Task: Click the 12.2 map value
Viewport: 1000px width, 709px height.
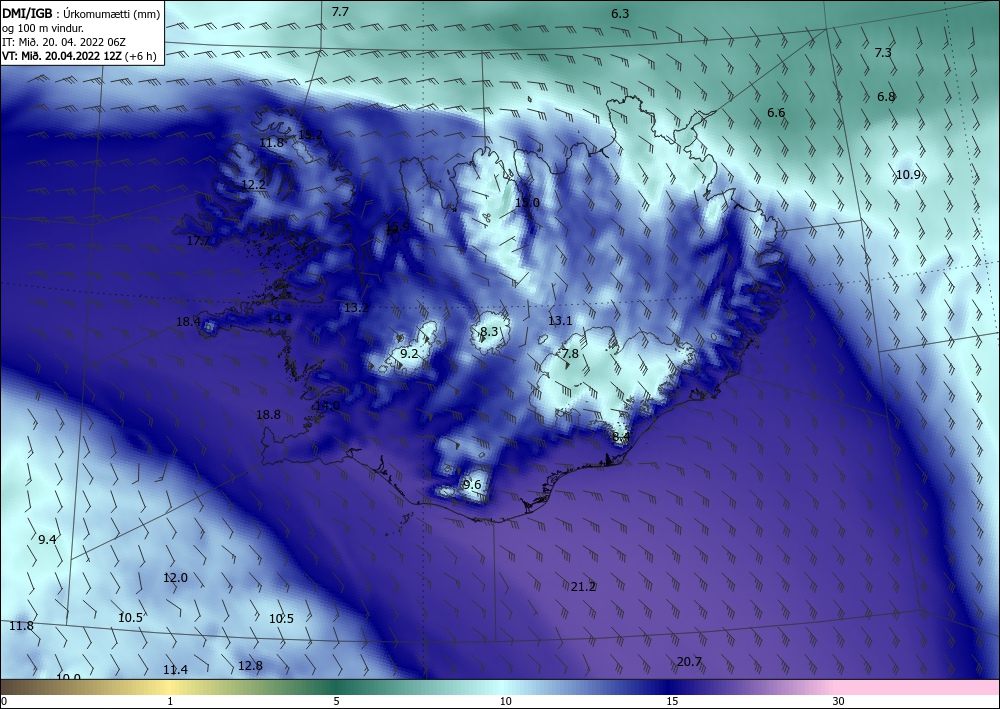Action: coord(253,184)
